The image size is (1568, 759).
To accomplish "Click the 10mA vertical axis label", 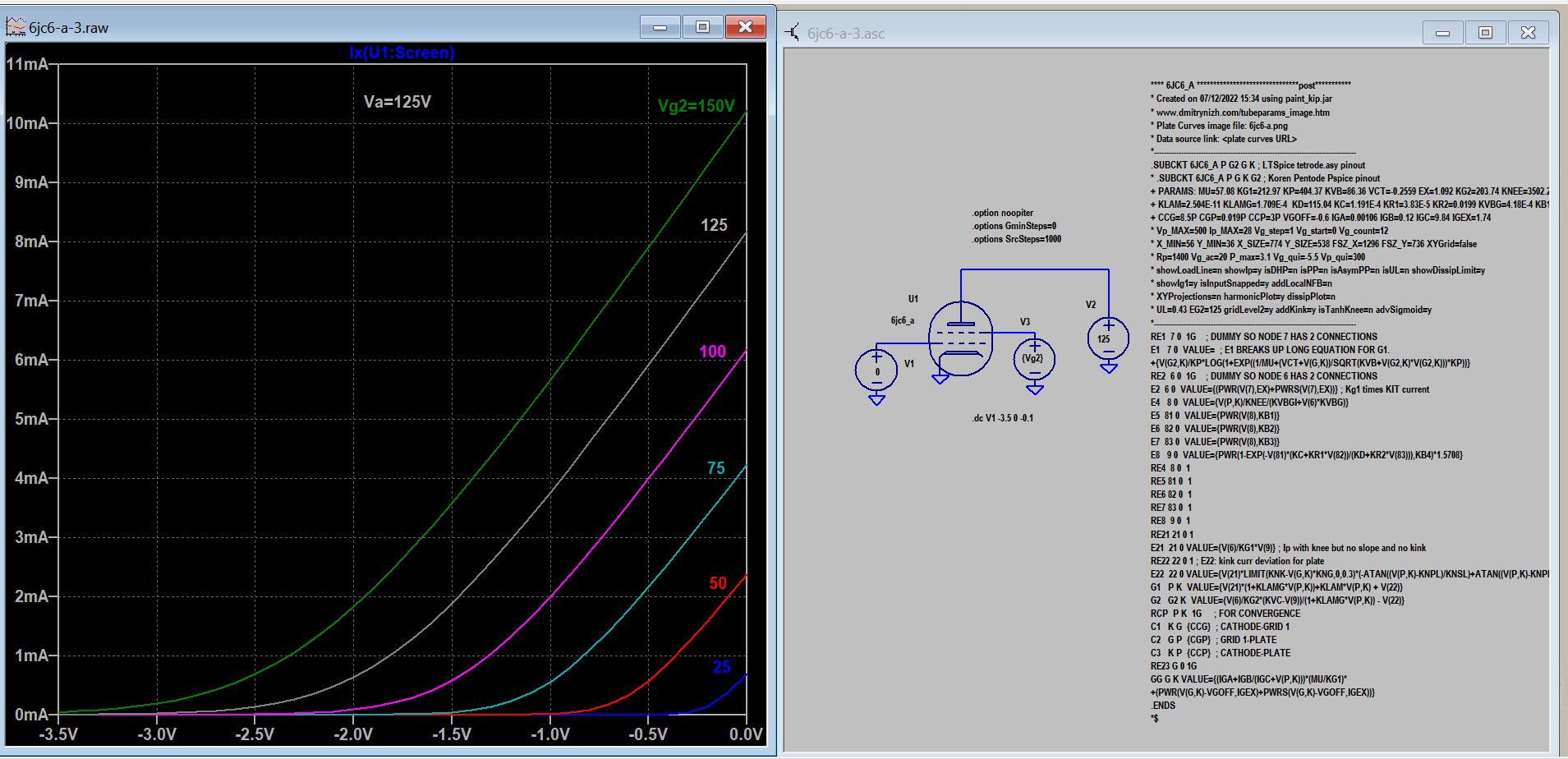I will 27,123.
